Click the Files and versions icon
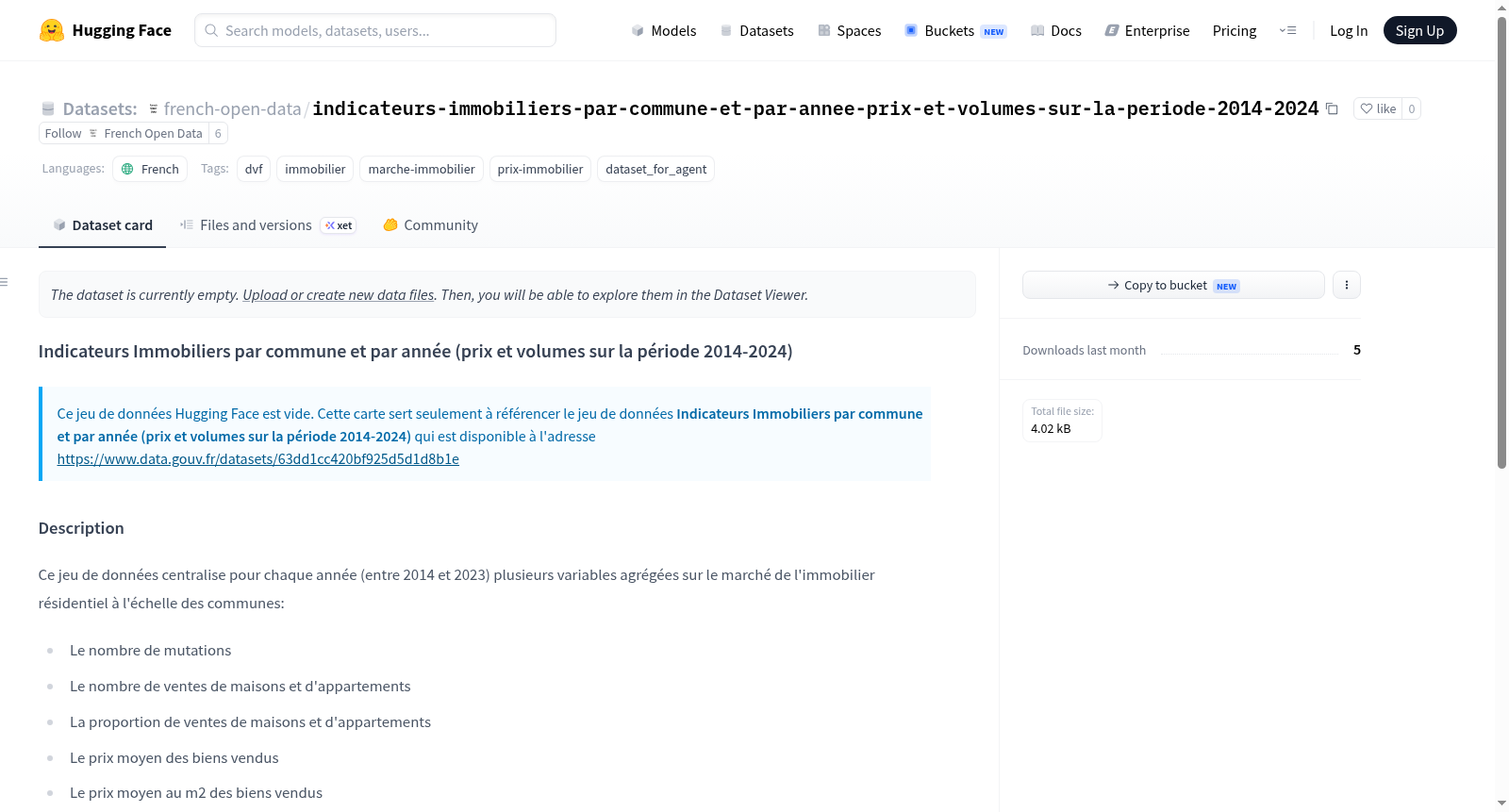 click(187, 224)
